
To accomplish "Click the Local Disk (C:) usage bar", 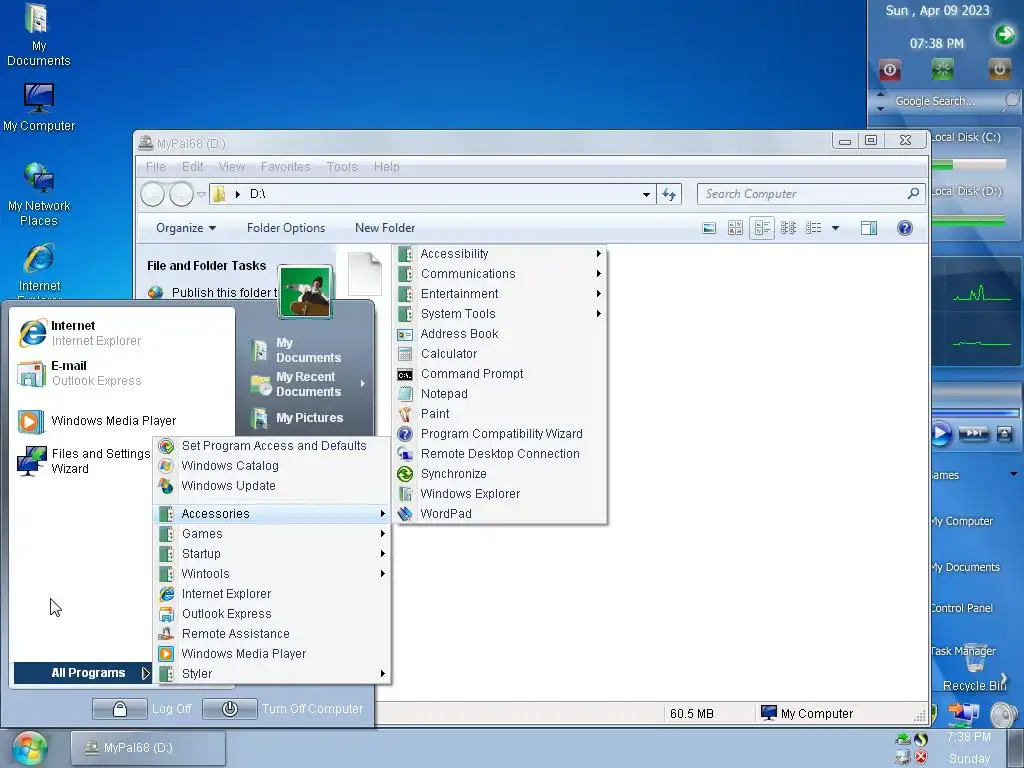I will coord(968,165).
